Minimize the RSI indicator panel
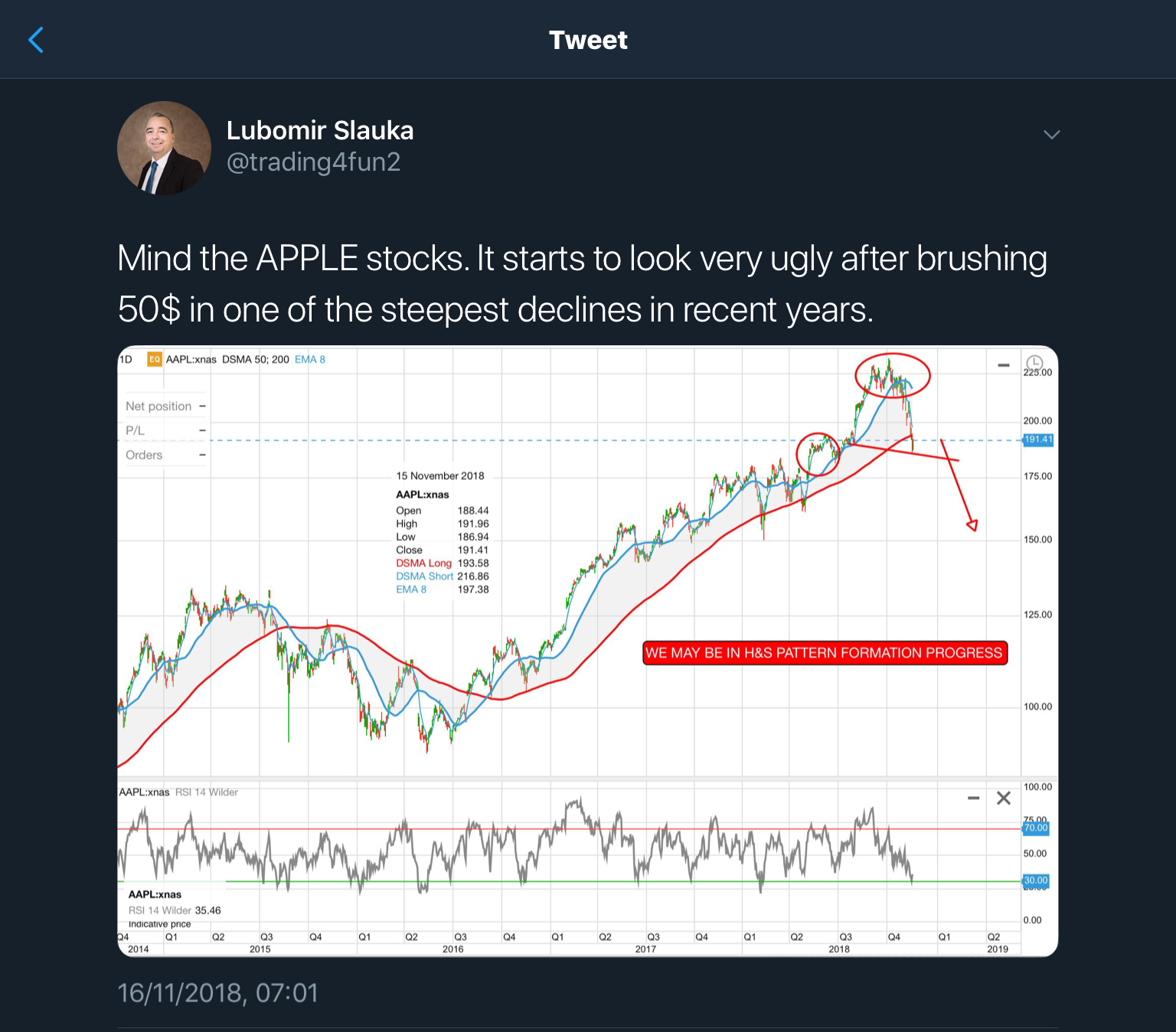This screenshot has height=1032, width=1176. (974, 798)
